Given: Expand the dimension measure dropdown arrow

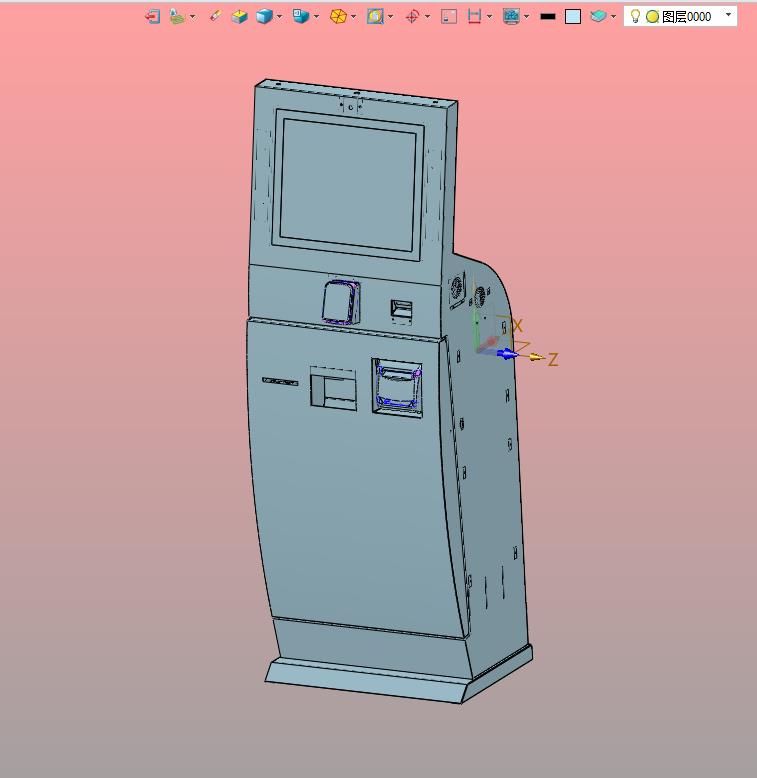Looking at the screenshot, I should 490,17.
